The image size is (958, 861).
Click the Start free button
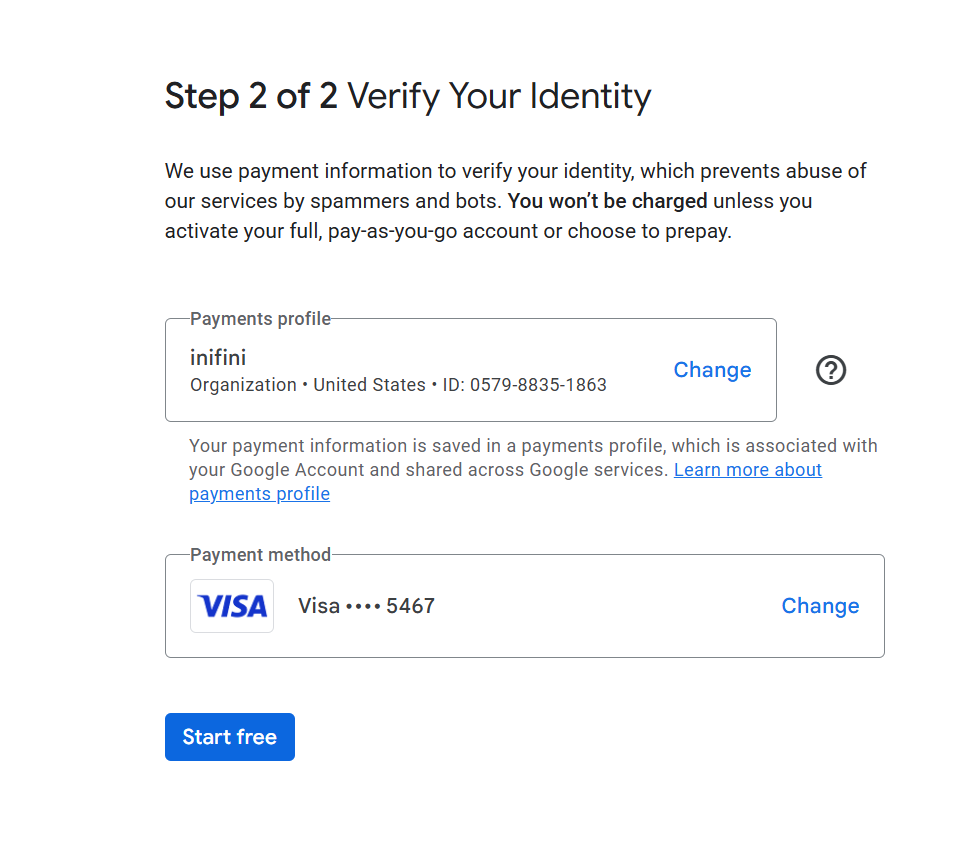(230, 736)
